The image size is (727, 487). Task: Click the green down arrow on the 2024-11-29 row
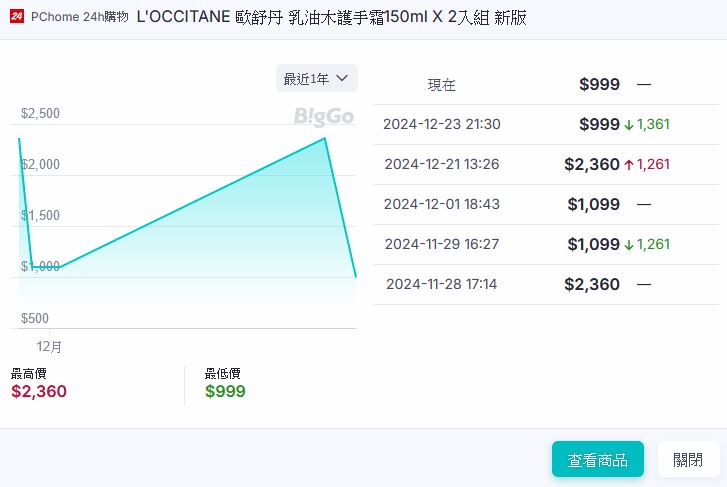click(629, 245)
